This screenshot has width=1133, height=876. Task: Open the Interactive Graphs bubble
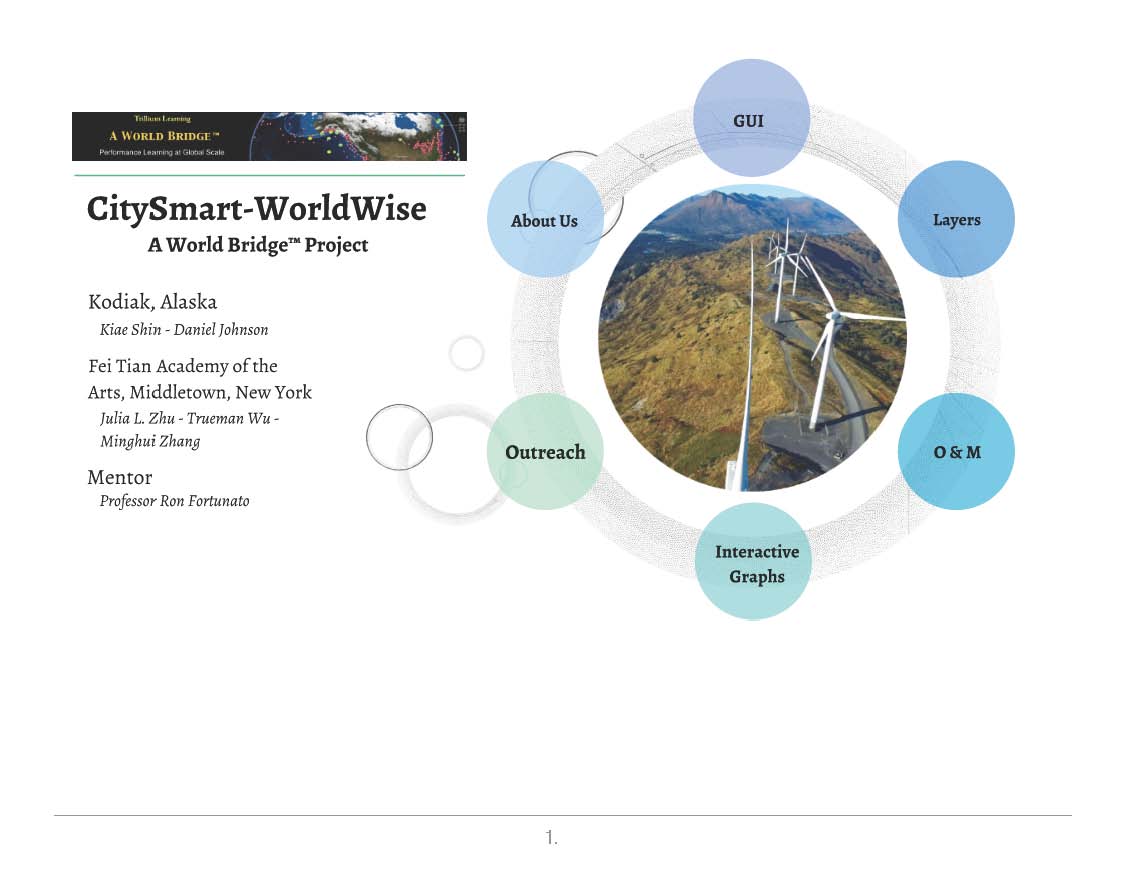754,563
